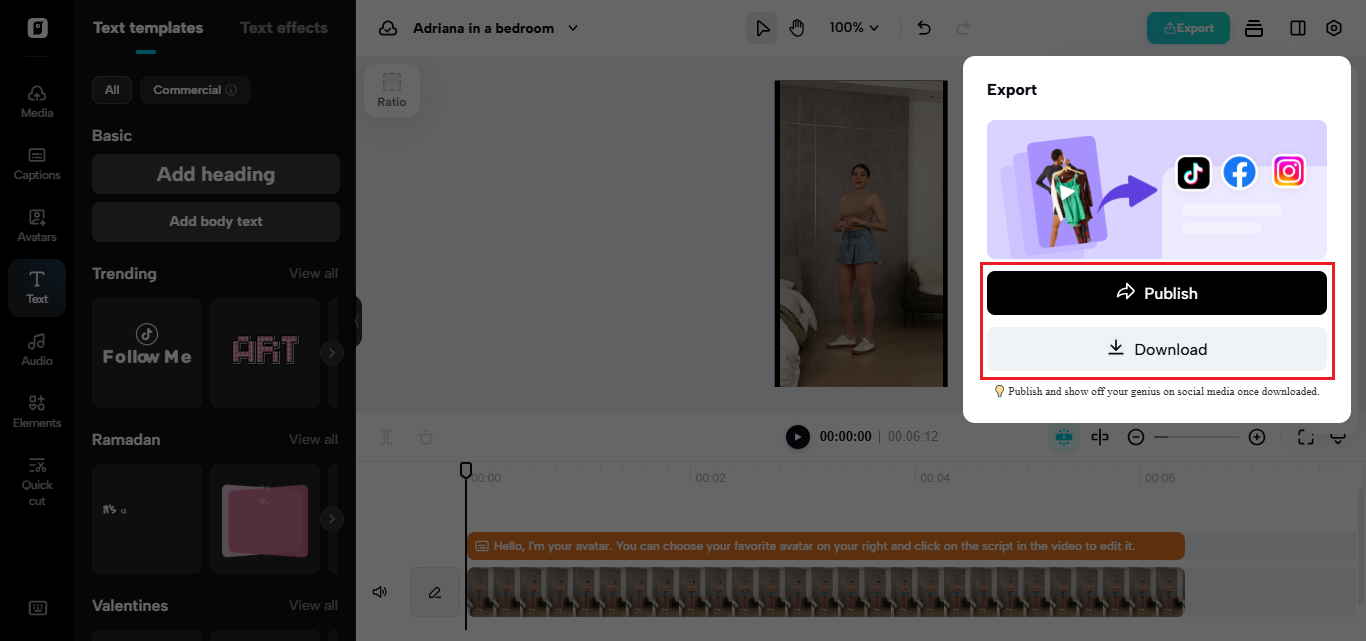Toggle fullscreen preview mode
Screen dimensions: 1366x641
1305,437
